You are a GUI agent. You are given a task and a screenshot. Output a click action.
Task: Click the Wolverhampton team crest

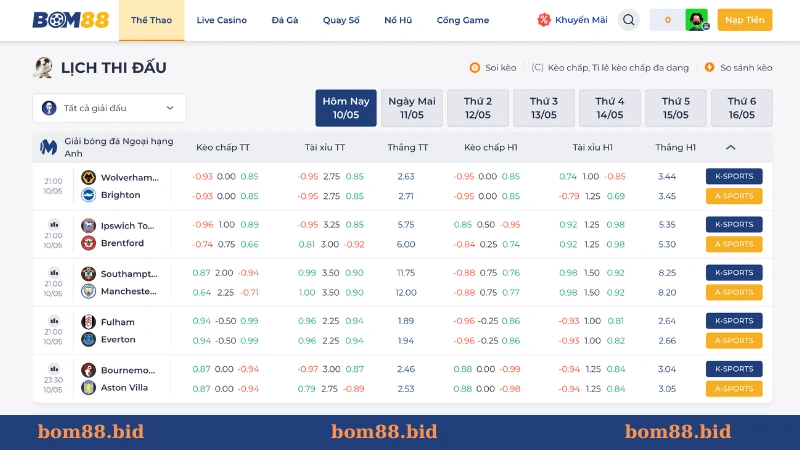tap(88, 177)
